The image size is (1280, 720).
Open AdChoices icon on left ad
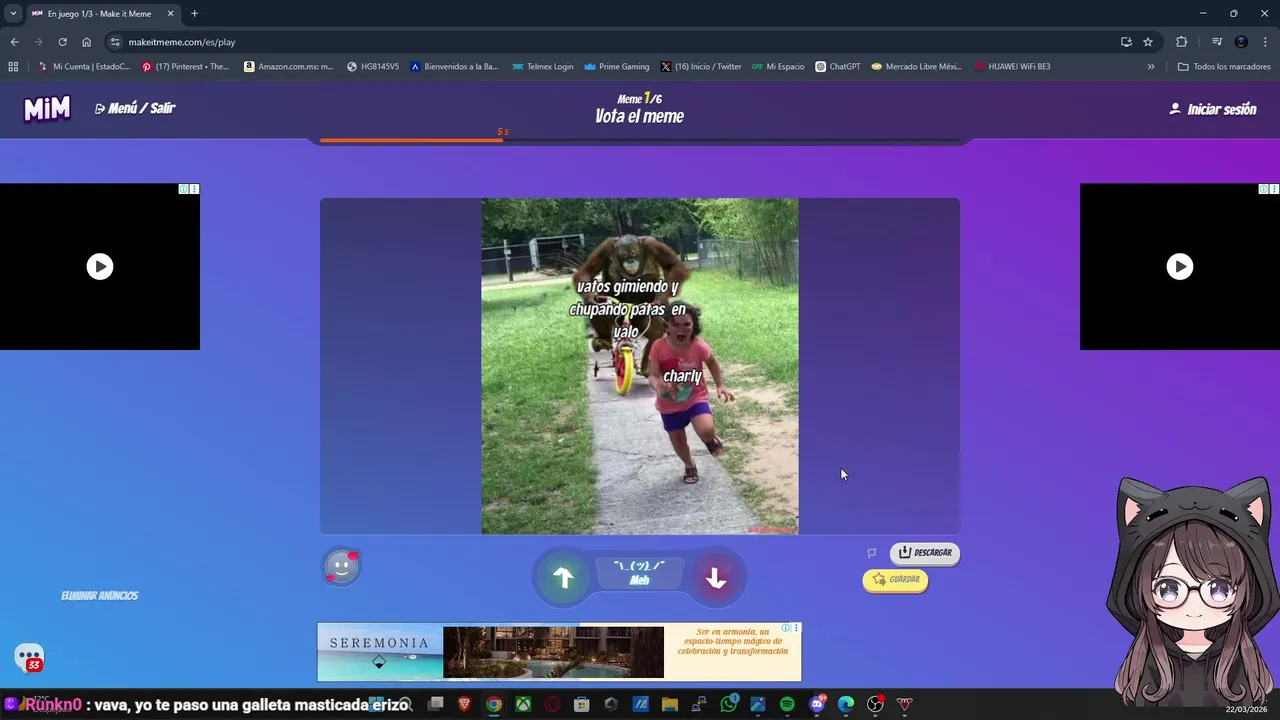click(x=184, y=189)
